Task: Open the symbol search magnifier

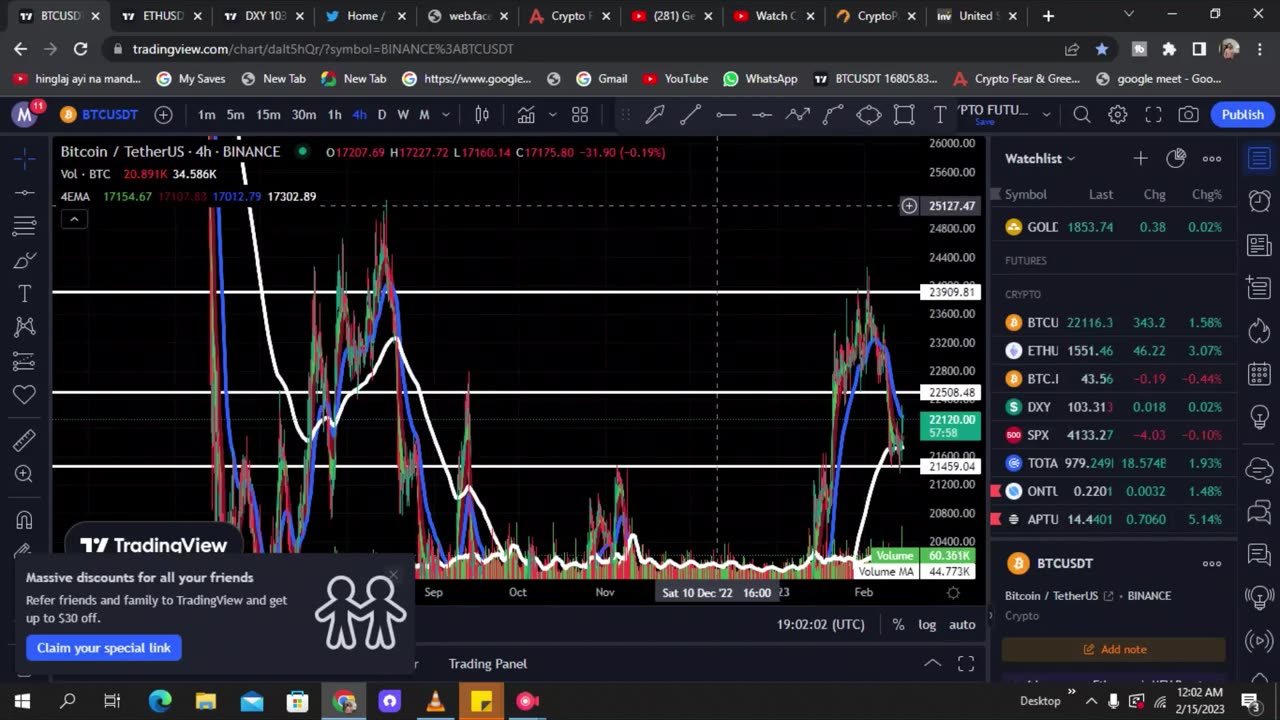Action: [1082, 115]
